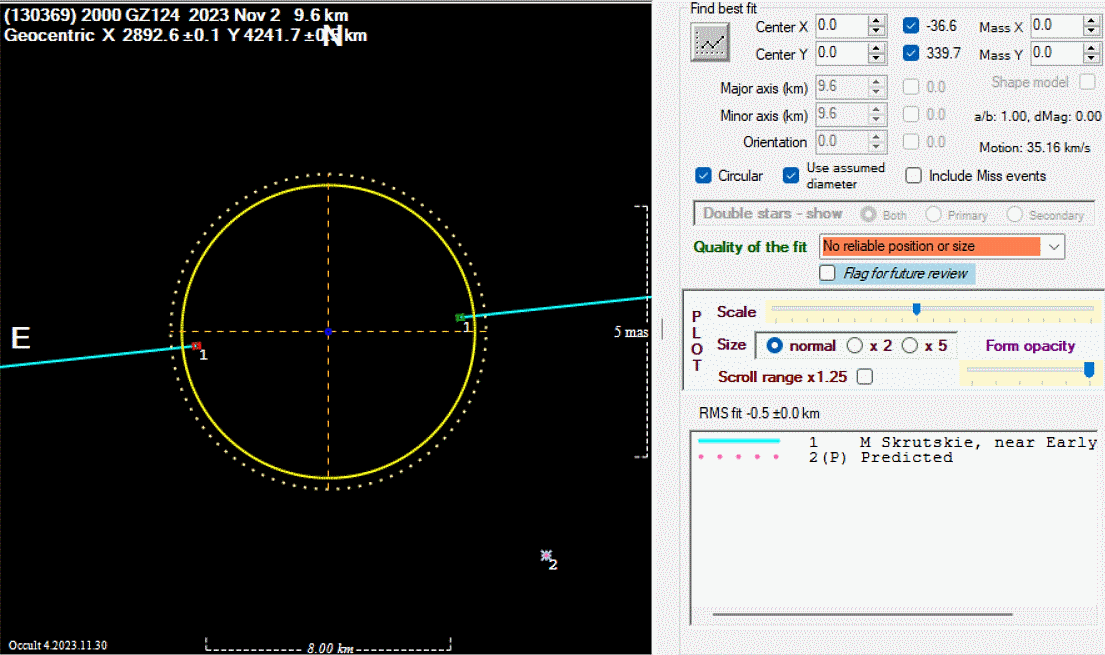Click the red chord 1 marker on the east limb
The width and height of the screenshot is (1105, 655).
coord(196,346)
